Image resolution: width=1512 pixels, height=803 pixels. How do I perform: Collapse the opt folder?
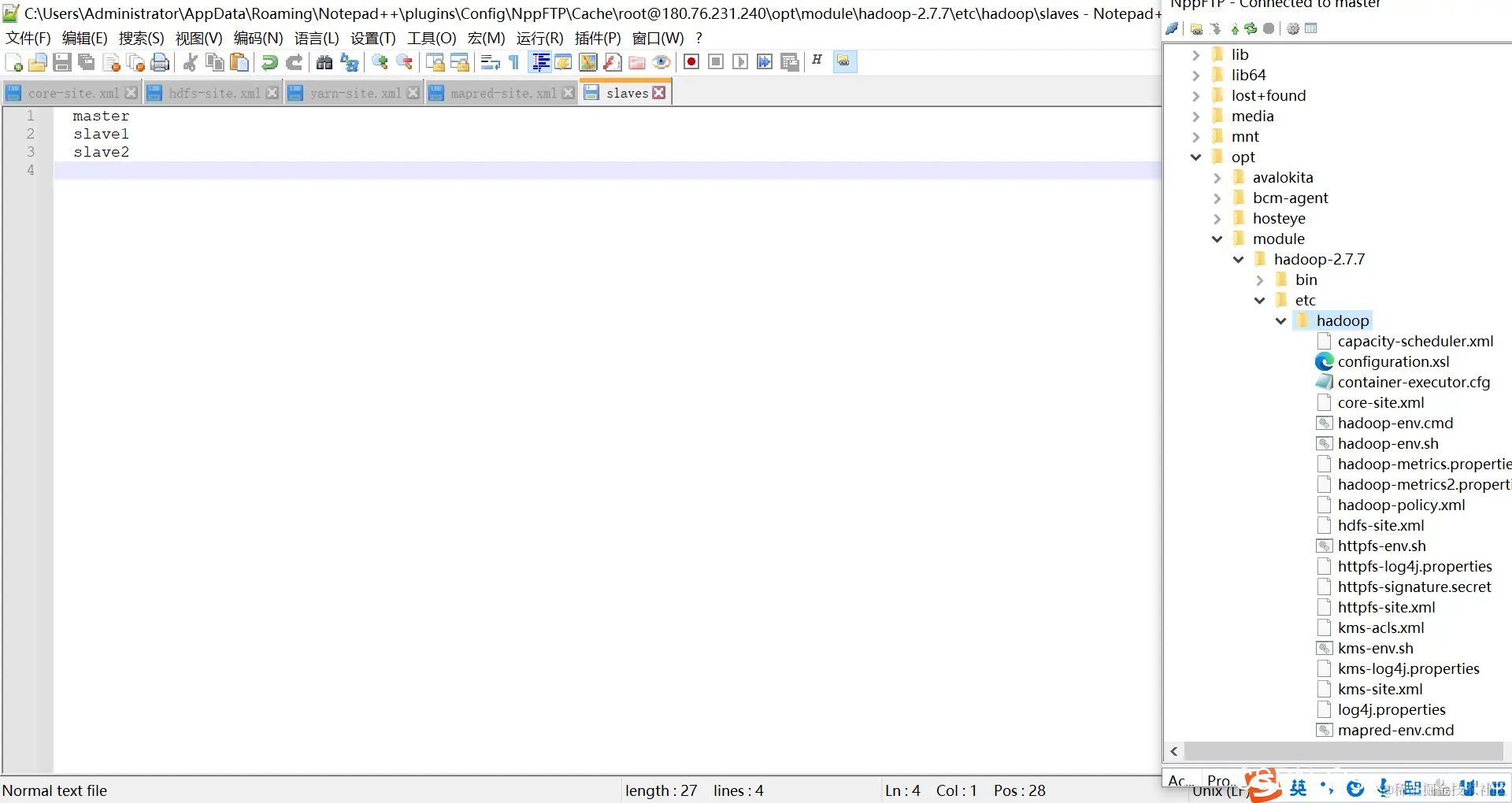coord(1195,157)
